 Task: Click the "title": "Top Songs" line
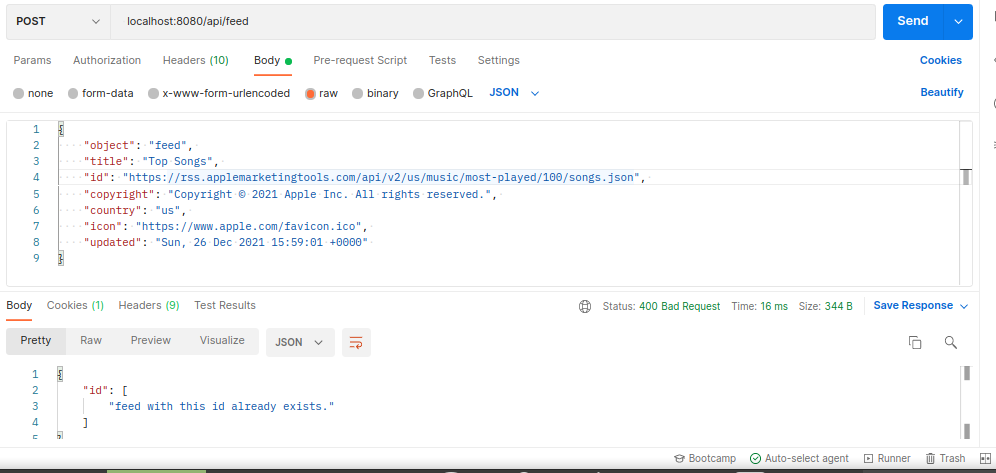(151, 161)
